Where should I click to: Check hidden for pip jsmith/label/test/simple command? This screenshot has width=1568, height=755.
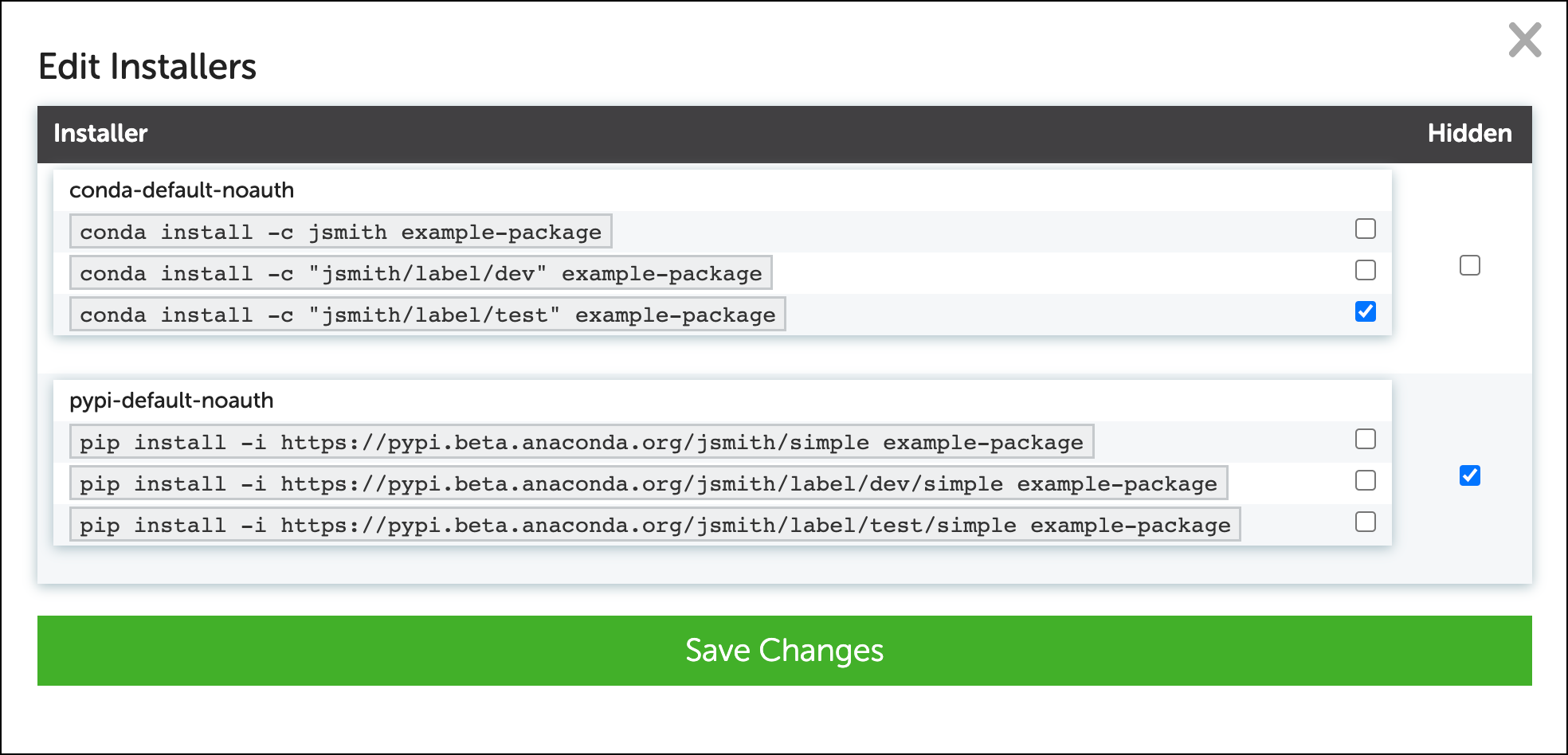pos(1365,522)
